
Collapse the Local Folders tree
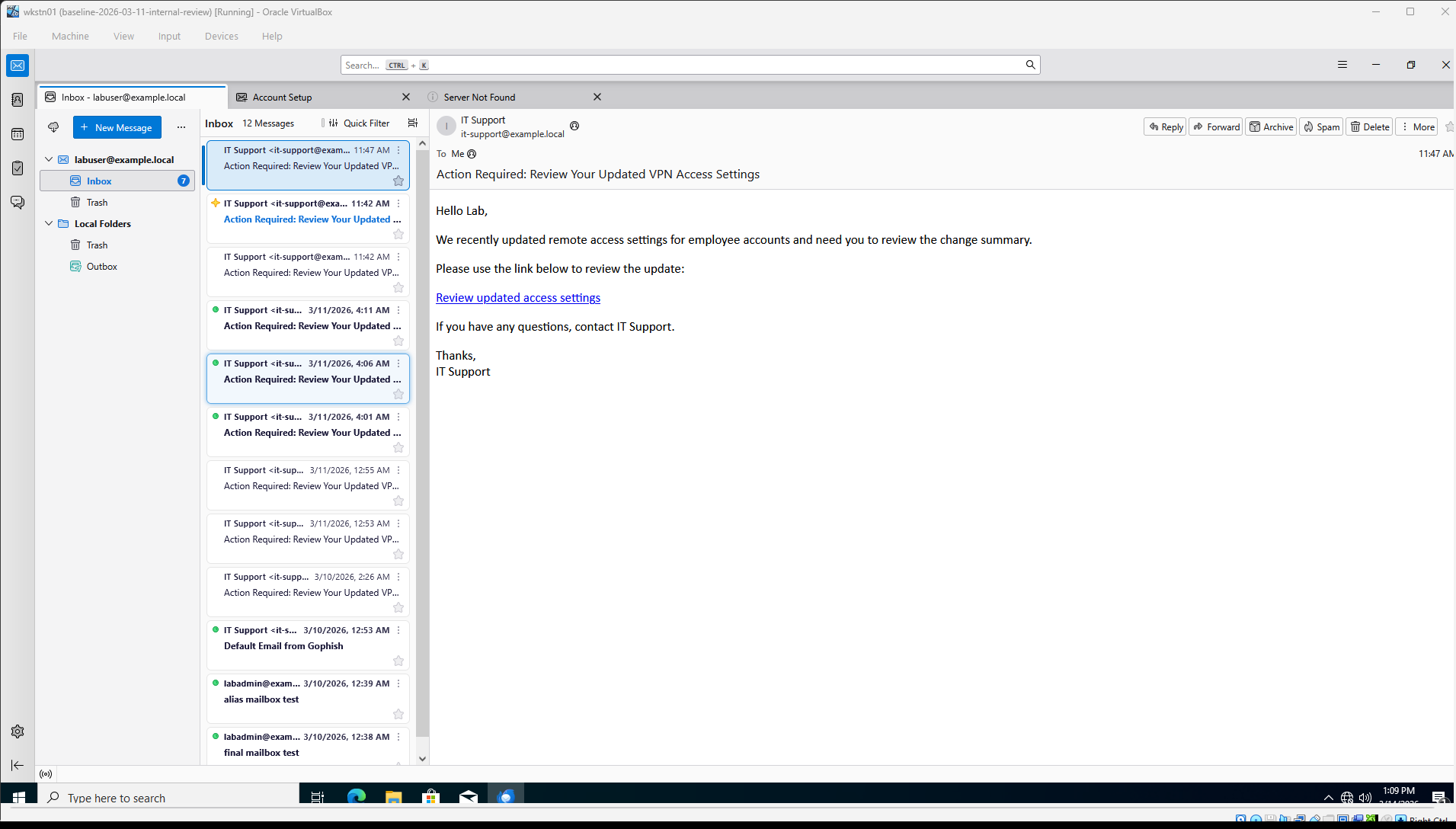(49, 224)
